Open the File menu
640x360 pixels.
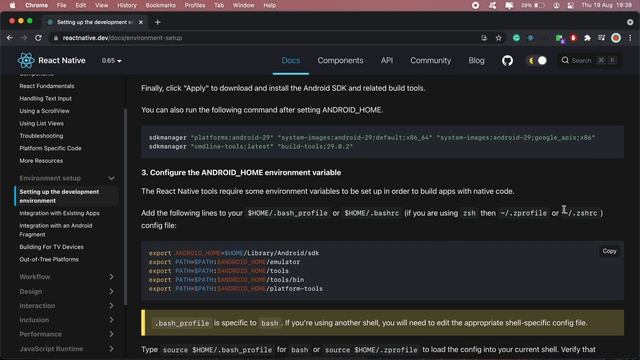[61, 5]
